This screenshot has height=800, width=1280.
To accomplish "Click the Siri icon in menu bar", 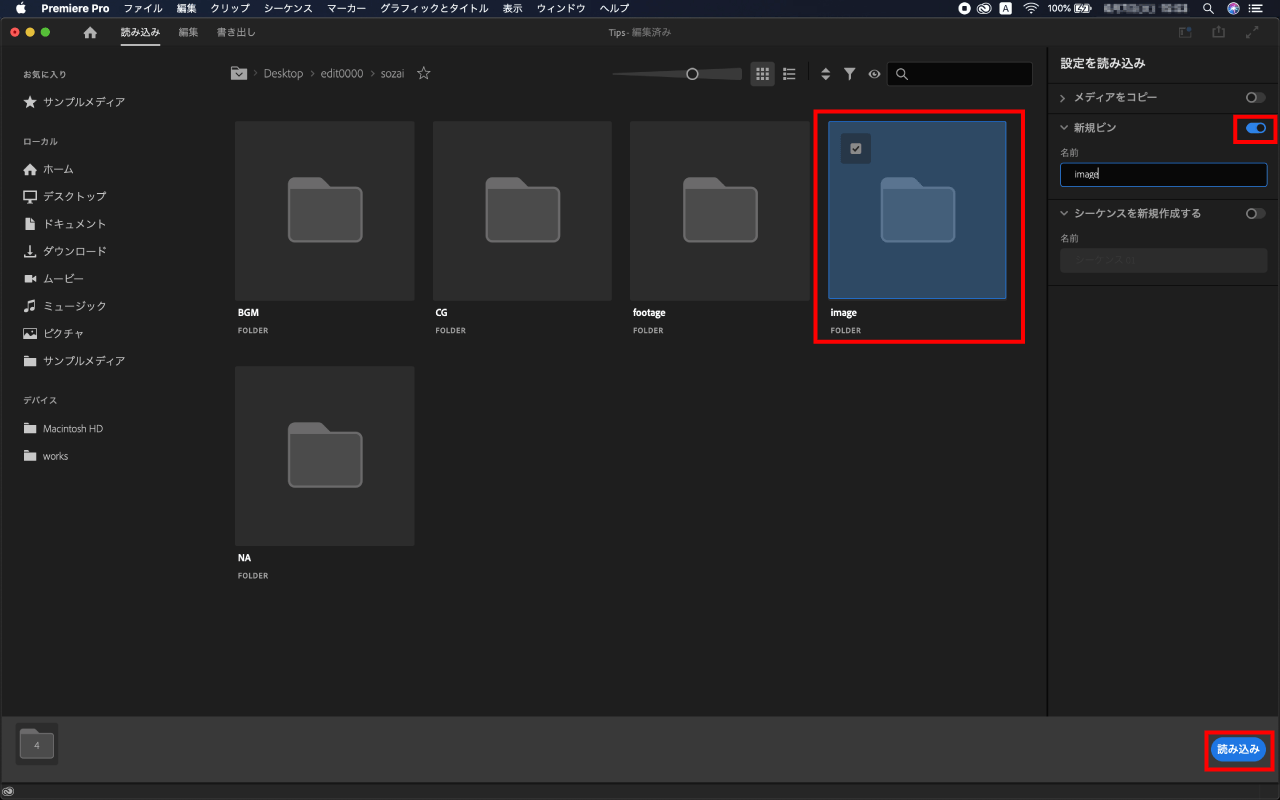I will pyautogui.click(x=1233, y=8).
